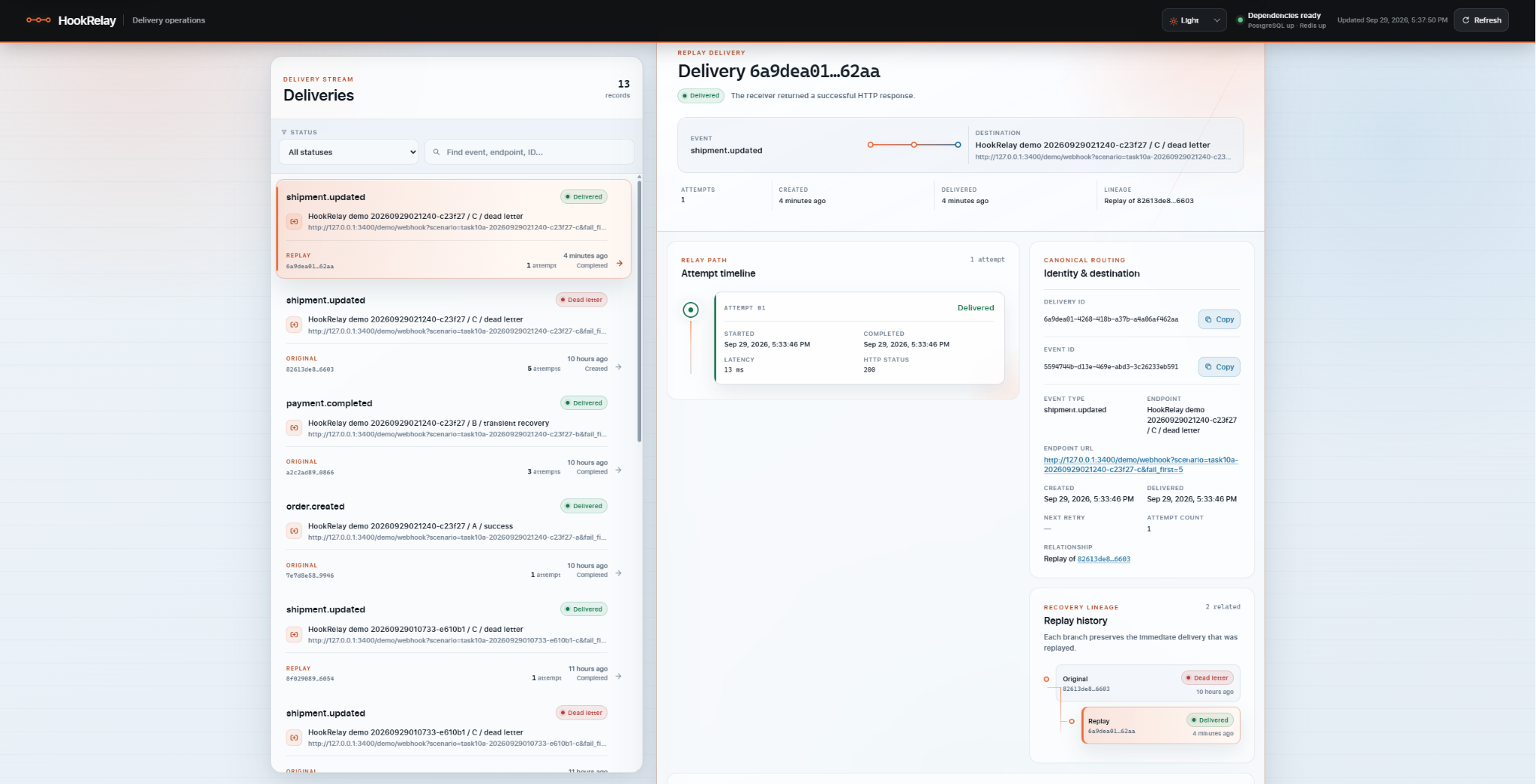
Task: Click the arrow on the selected shipment.updated replay card
Action: 619,263
